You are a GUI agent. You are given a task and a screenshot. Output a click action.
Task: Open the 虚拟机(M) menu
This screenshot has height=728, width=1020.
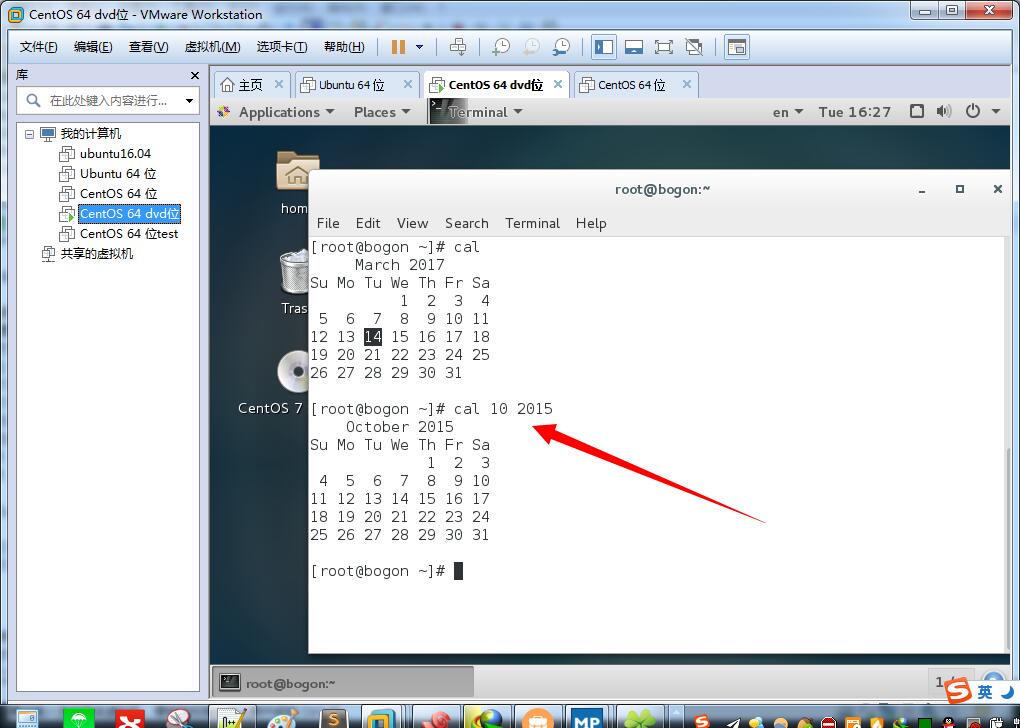coord(212,47)
